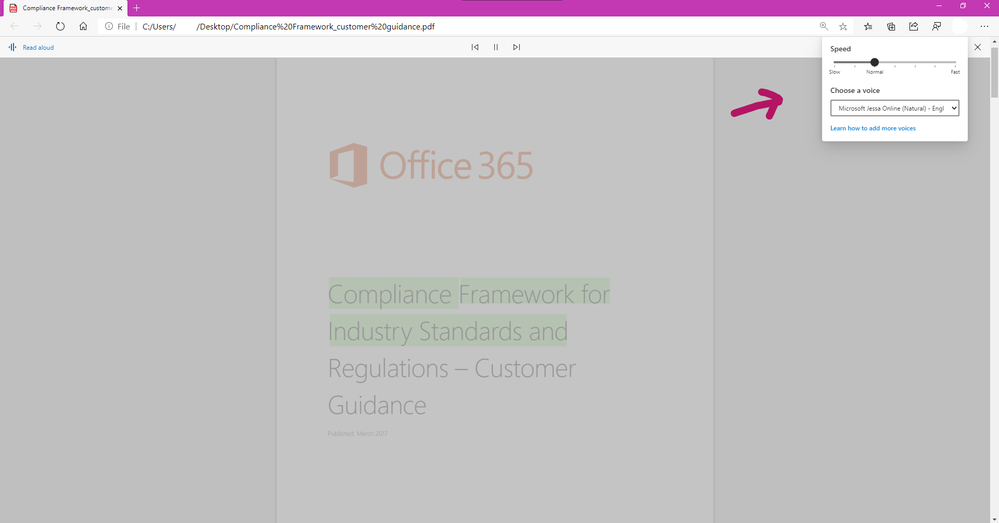The image size is (999, 523).
Task: Open the zoom magnifier in address bar
Action: (x=824, y=27)
